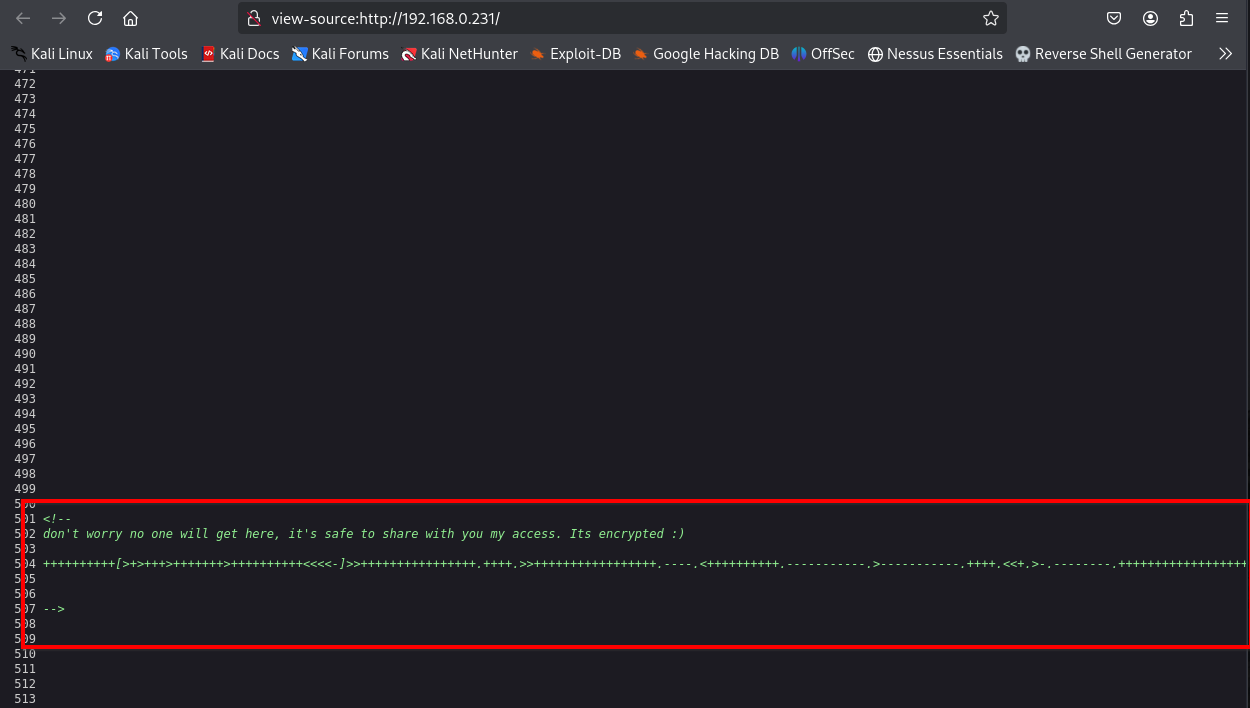Show the site security info icon
This screenshot has height=708, width=1250.
pos(254,18)
